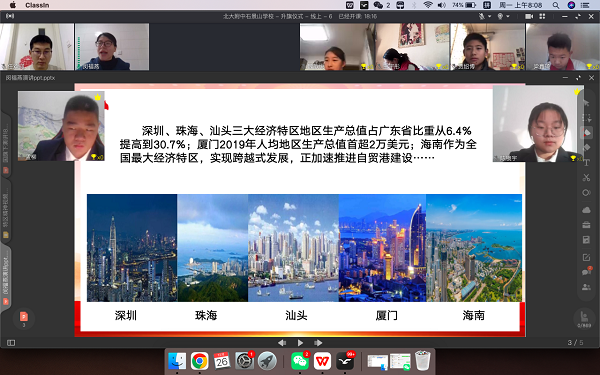Select the Text tool in right toolbar
This screenshot has height=375, width=600.
coord(586,163)
